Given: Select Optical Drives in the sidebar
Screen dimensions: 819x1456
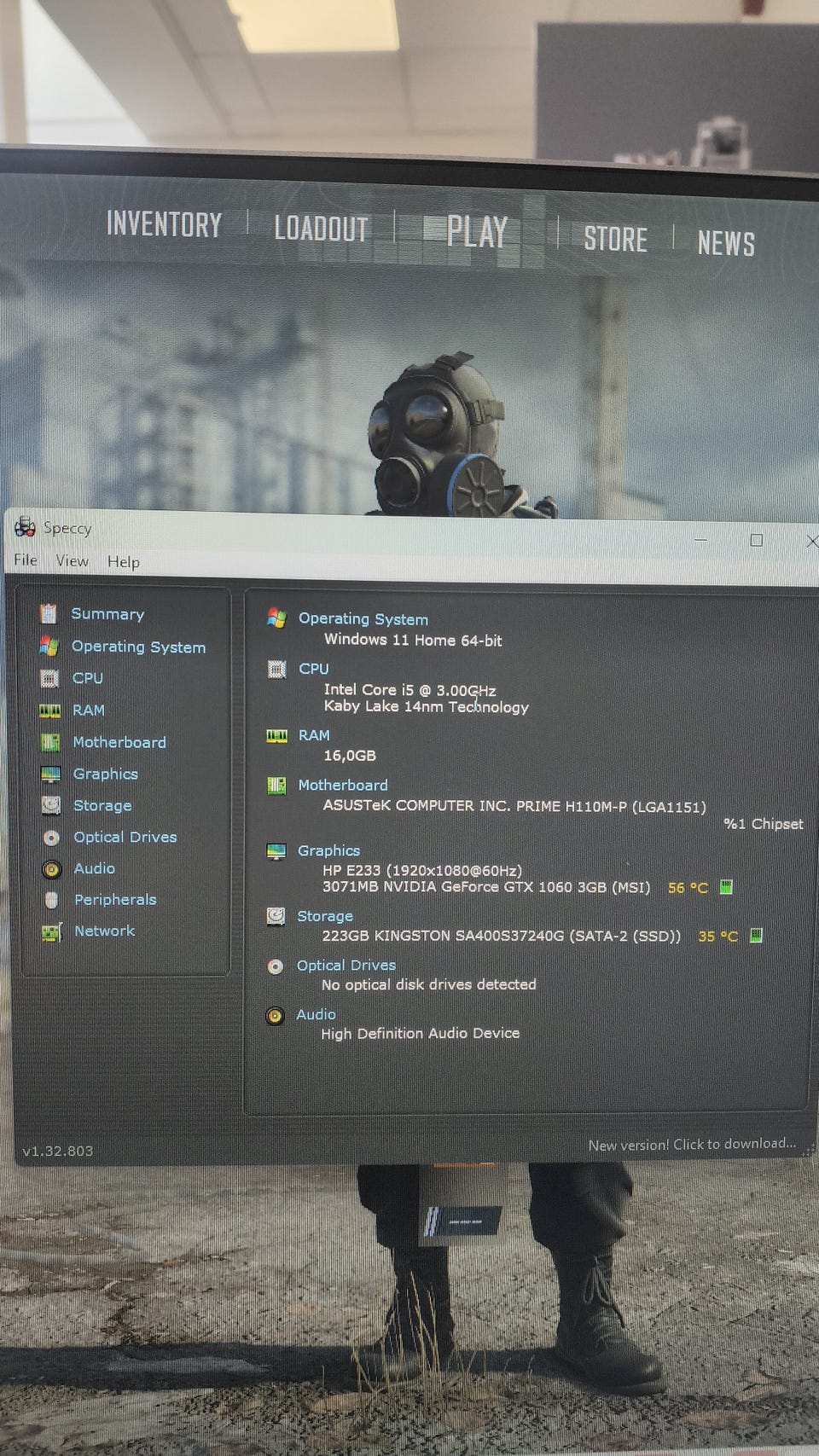Looking at the screenshot, I should 125,837.
